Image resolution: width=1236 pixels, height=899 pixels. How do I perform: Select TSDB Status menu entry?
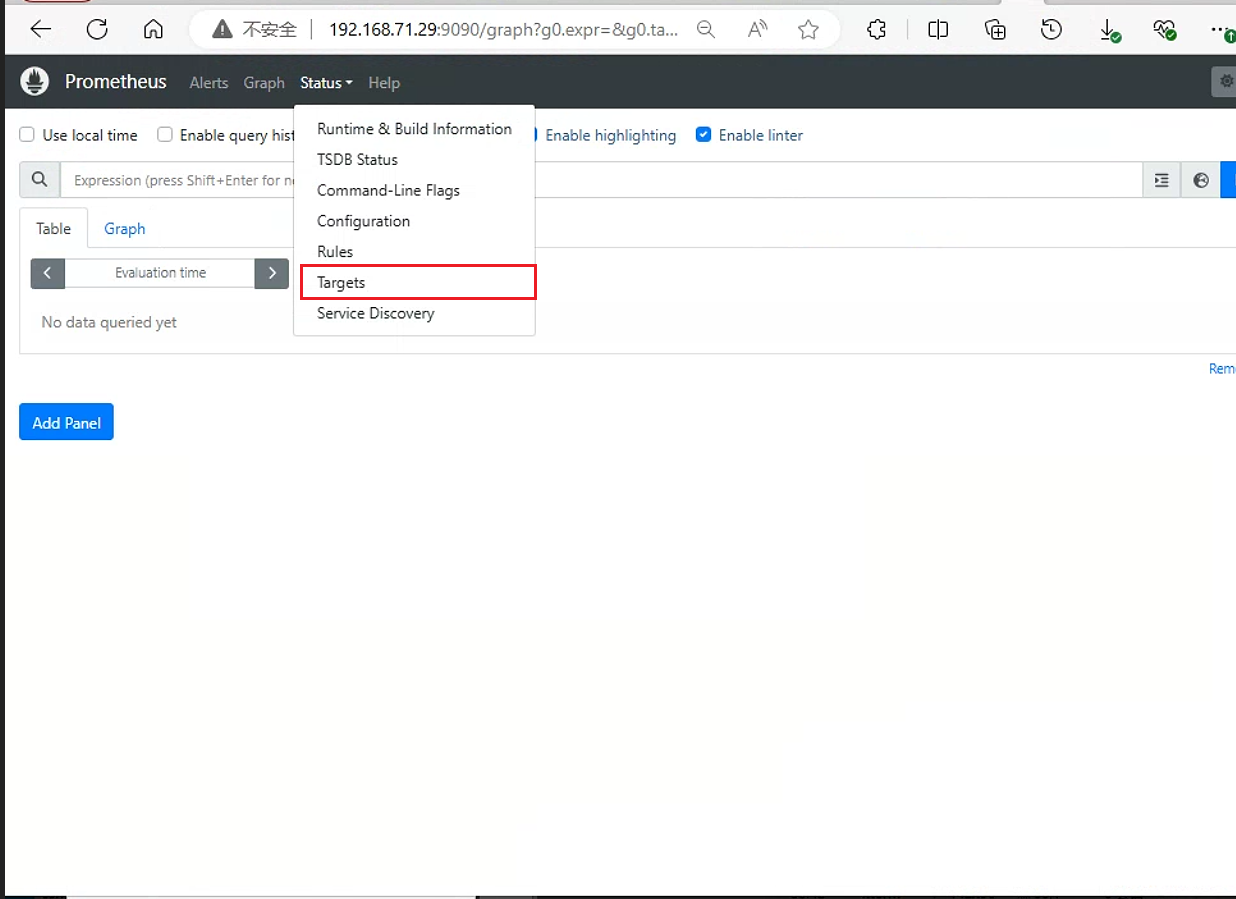(x=414, y=160)
